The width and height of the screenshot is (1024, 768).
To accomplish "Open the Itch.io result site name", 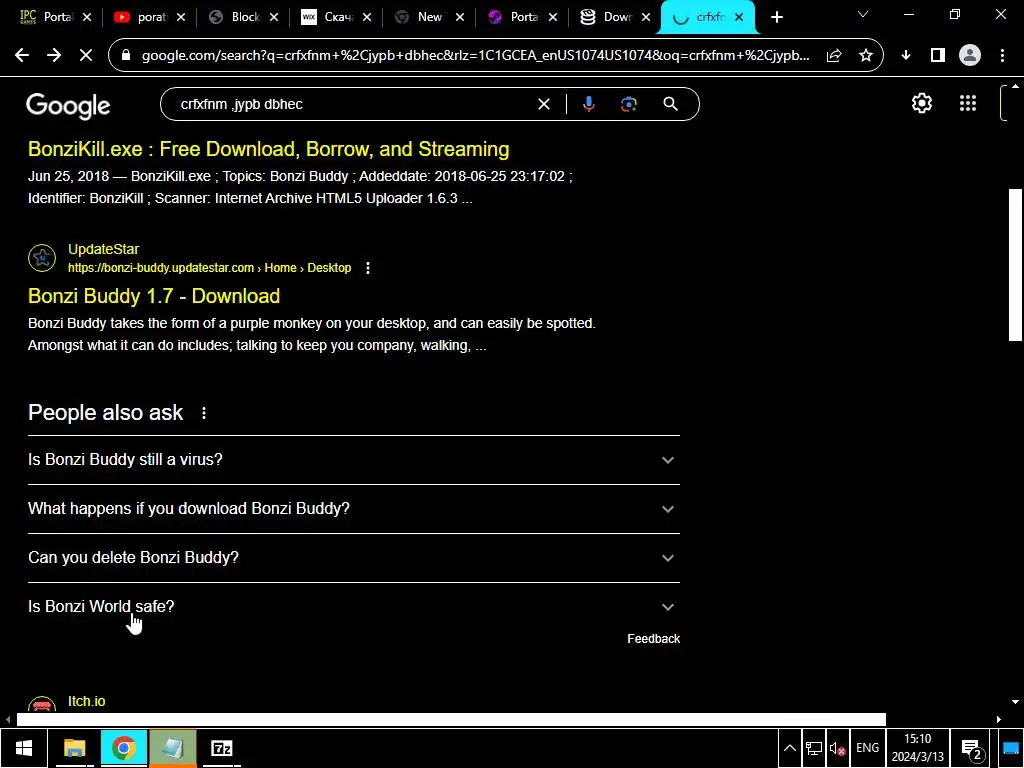I will [x=86, y=701].
